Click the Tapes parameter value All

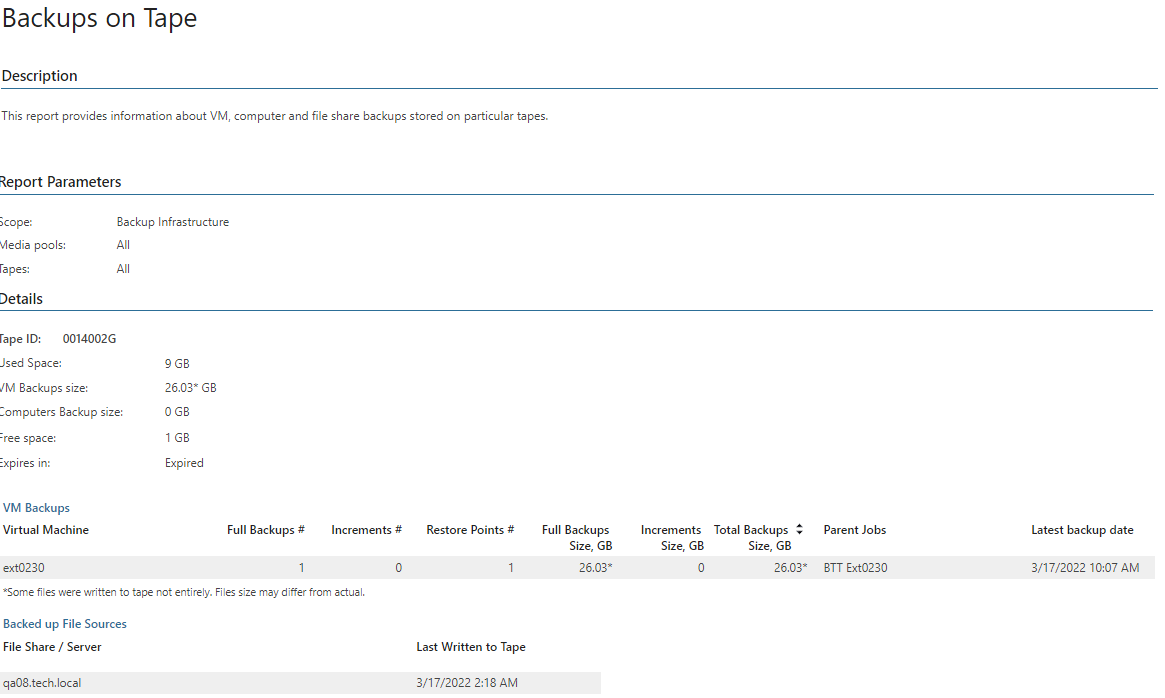(123, 269)
